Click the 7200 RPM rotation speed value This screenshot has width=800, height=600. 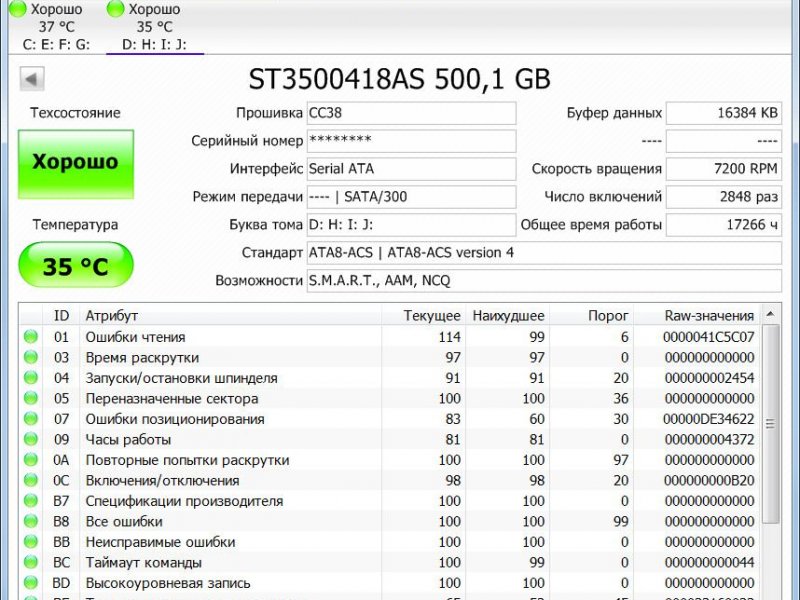pyautogui.click(x=724, y=169)
